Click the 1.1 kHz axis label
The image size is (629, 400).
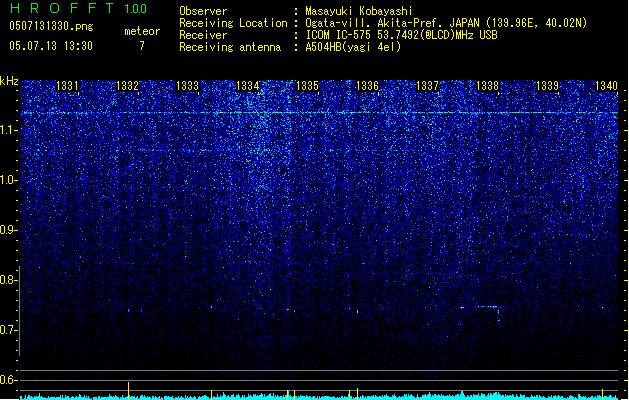(8, 130)
